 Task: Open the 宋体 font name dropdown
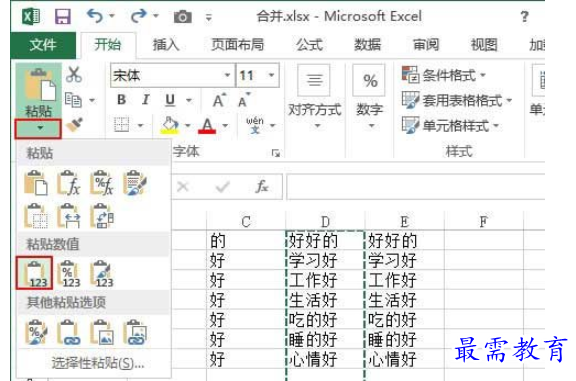[x=227, y=75]
